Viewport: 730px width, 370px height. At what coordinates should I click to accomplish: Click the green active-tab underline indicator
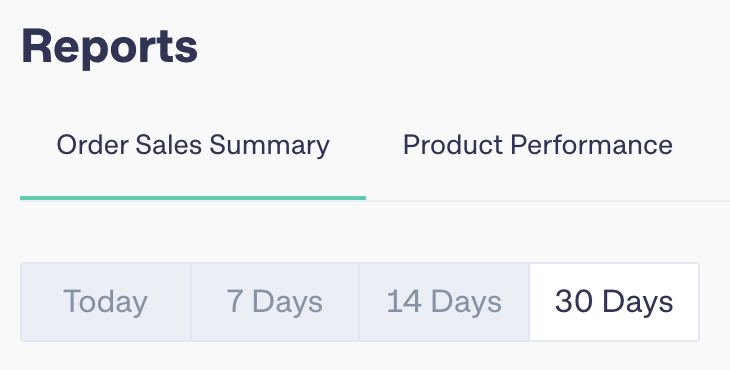pos(193,198)
